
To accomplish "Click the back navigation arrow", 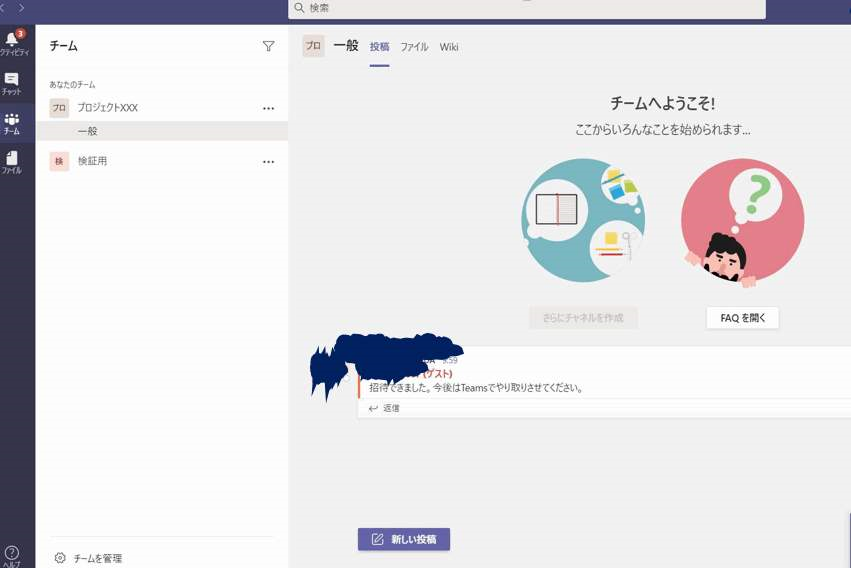I will coord(3,8).
